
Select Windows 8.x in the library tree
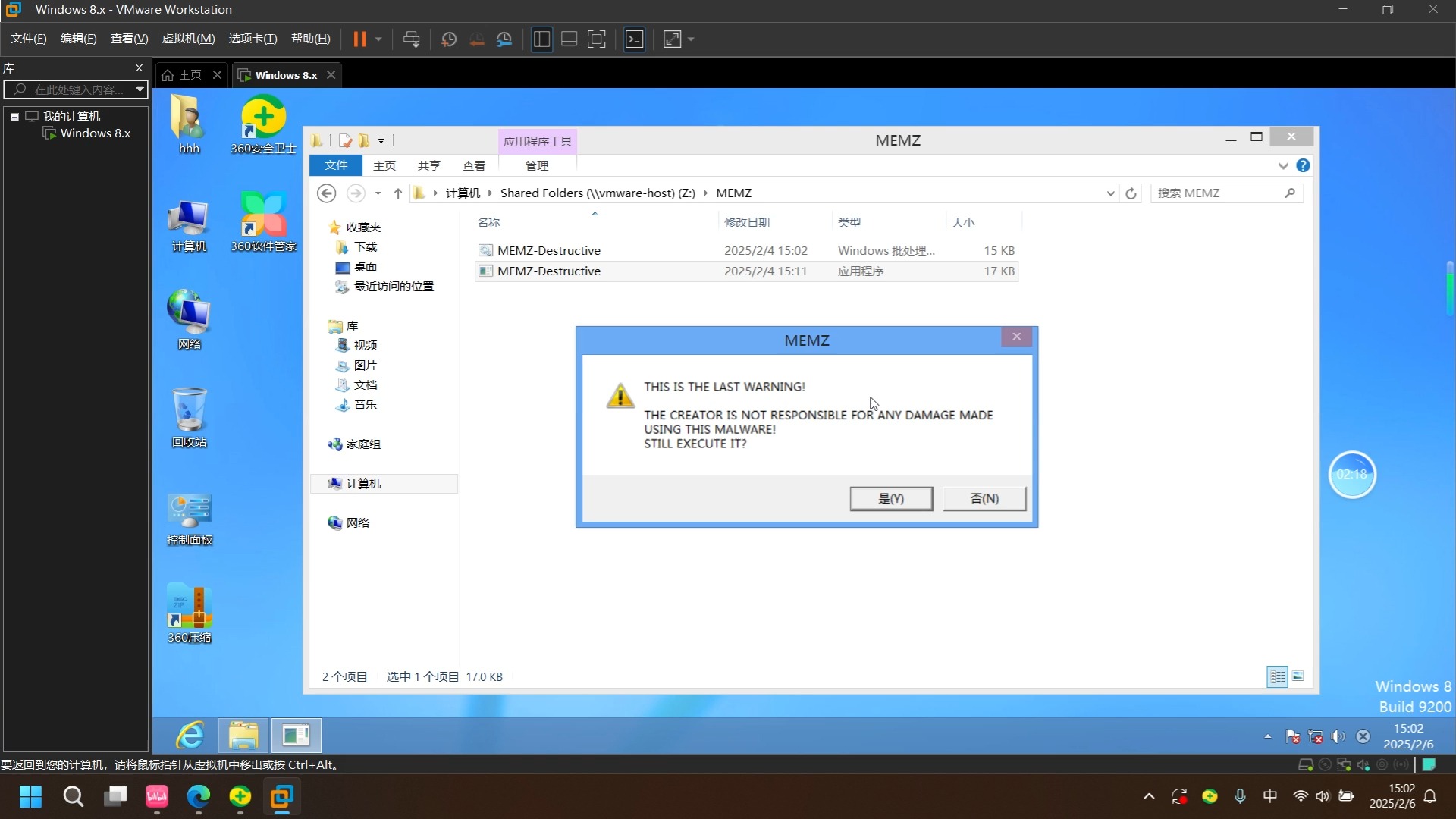coord(87,133)
